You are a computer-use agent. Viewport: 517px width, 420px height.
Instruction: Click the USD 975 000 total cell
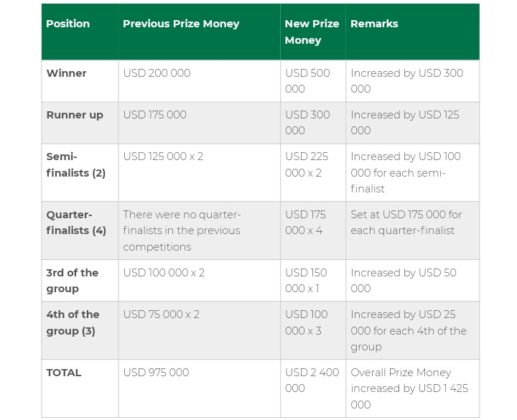tap(156, 372)
